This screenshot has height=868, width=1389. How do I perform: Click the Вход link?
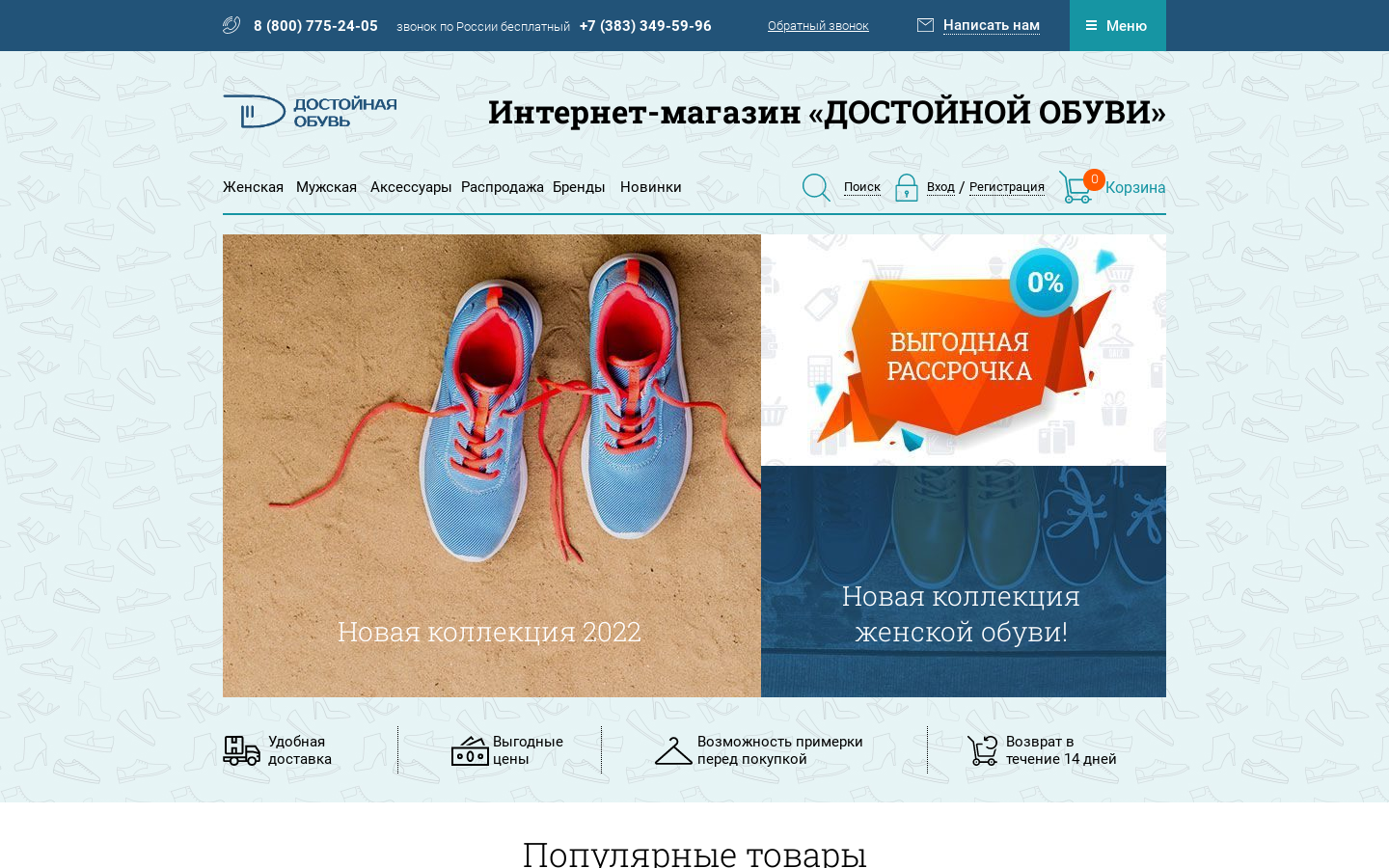940,187
